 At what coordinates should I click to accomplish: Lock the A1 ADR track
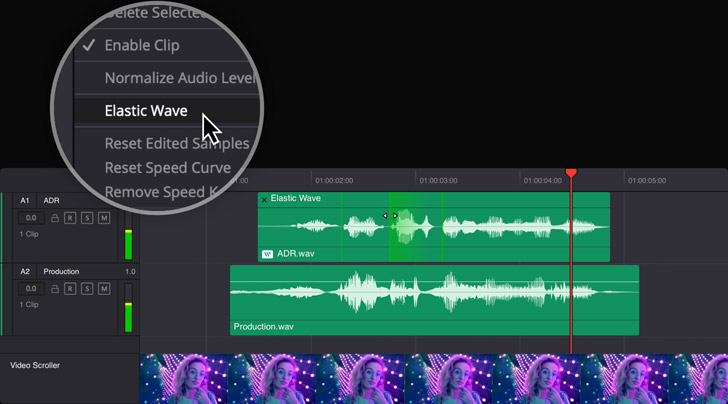tap(55, 218)
